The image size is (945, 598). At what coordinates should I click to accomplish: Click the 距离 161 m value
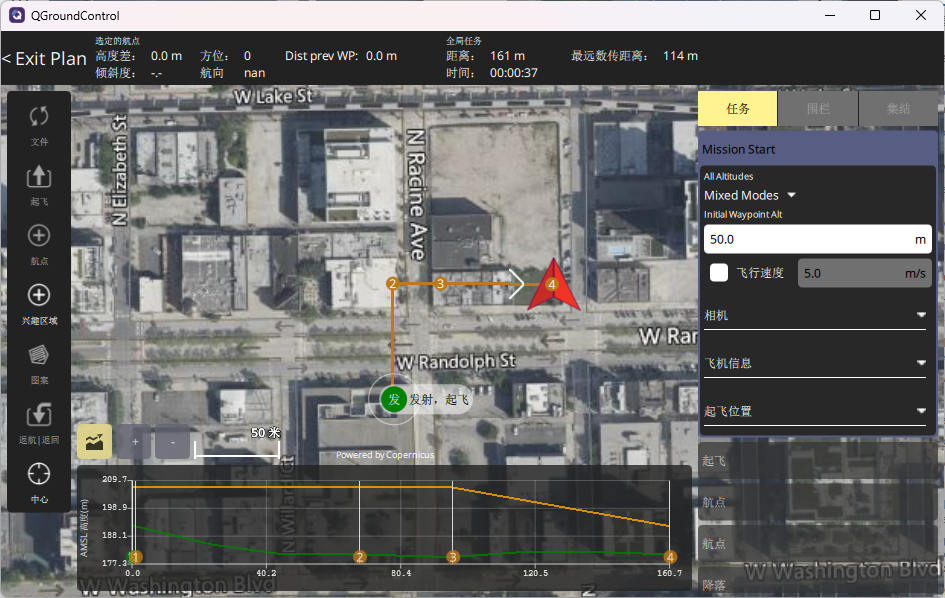(507, 56)
